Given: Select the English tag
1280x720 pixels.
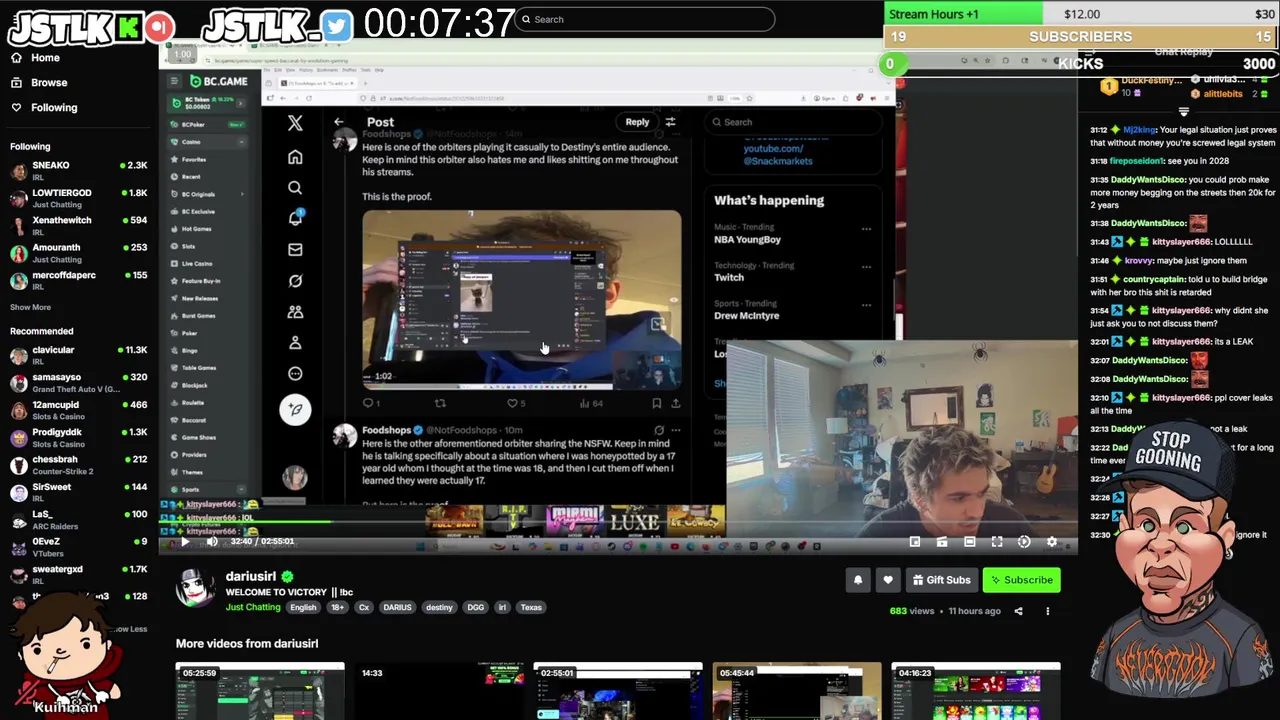Looking at the screenshot, I should (303, 607).
